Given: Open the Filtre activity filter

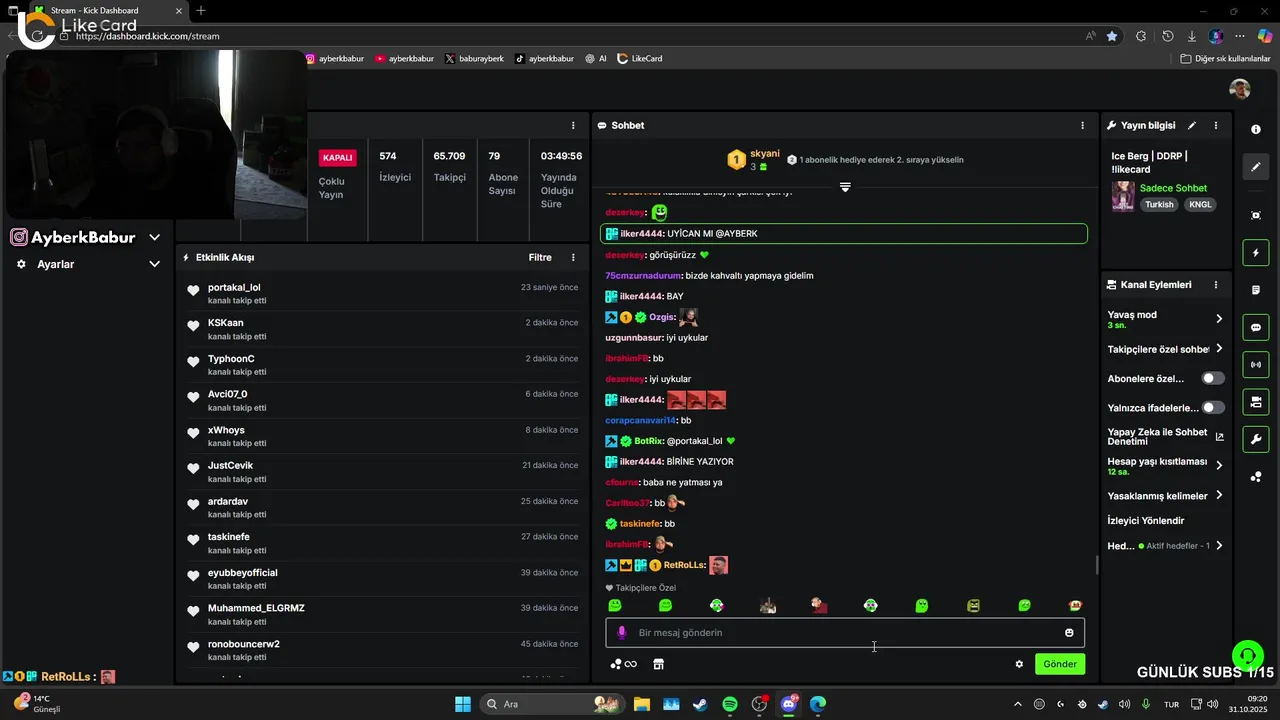Looking at the screenshot, I should [x=540, y=257].
